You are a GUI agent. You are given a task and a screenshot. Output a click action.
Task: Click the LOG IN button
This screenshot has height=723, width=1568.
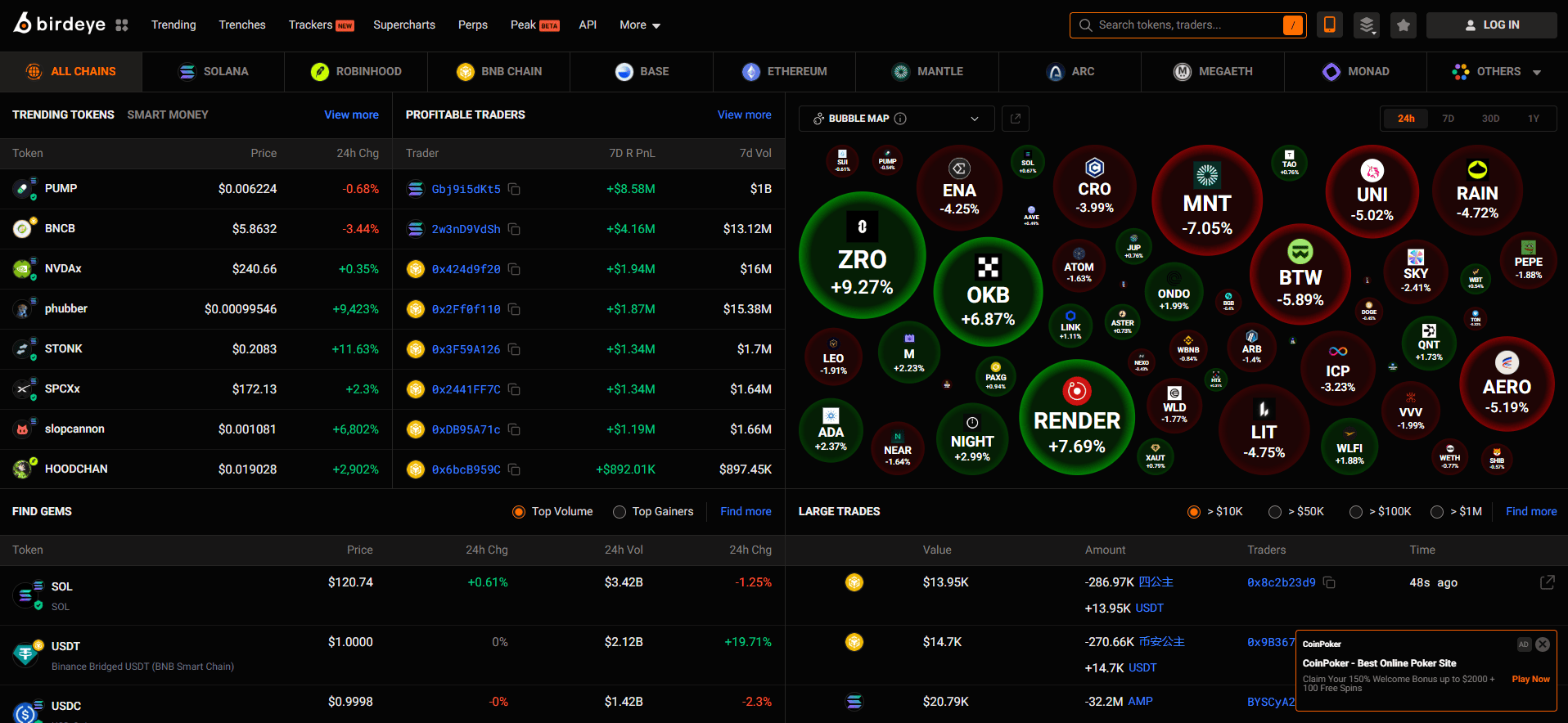tap(1492, 25)
